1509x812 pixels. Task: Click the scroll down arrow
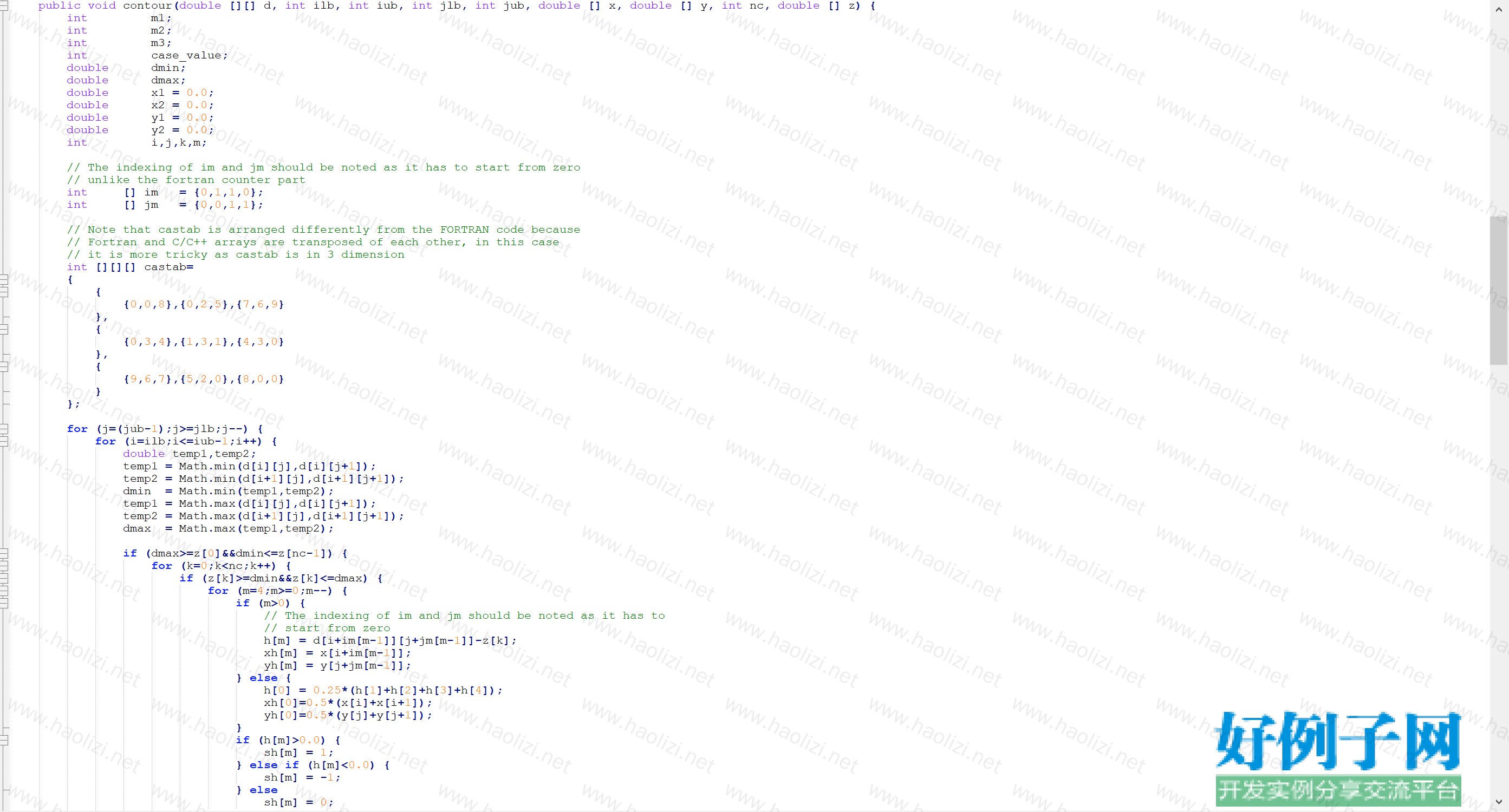1499,802
